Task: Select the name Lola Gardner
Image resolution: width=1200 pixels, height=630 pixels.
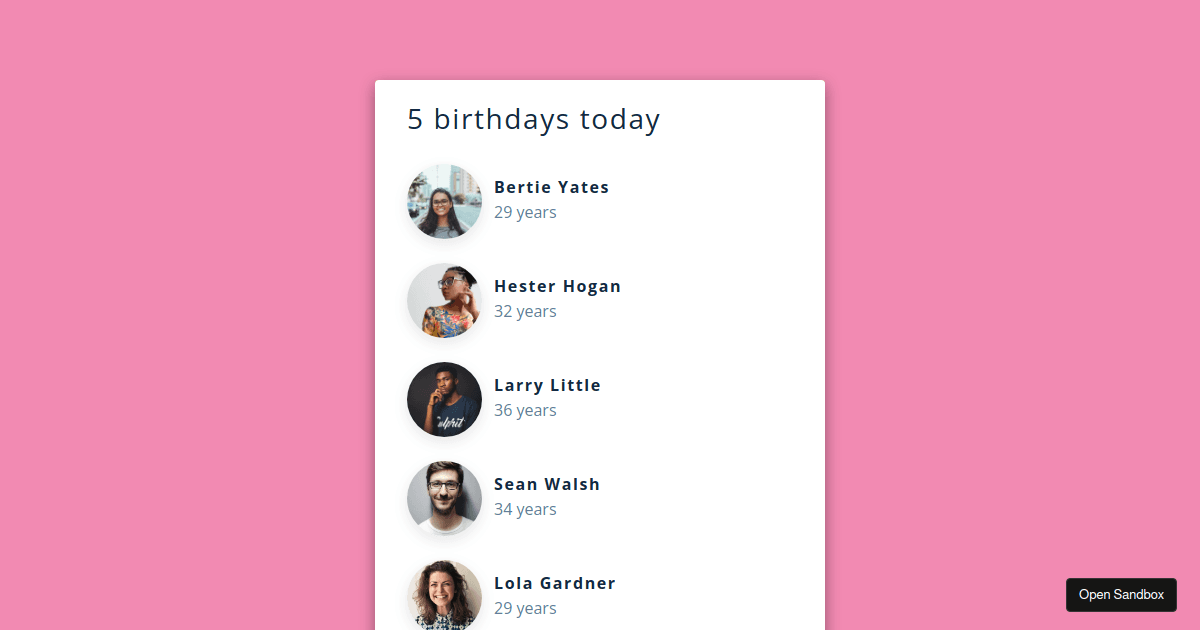Action: [554, 583]
